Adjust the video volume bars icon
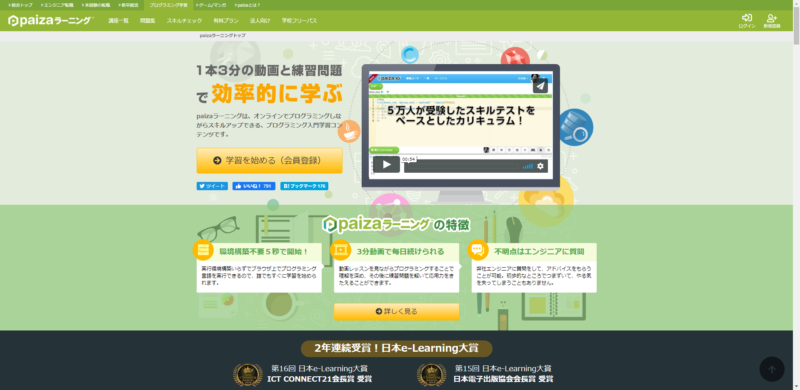This screenshot has width=800, height=390. (x=528, y=166)
